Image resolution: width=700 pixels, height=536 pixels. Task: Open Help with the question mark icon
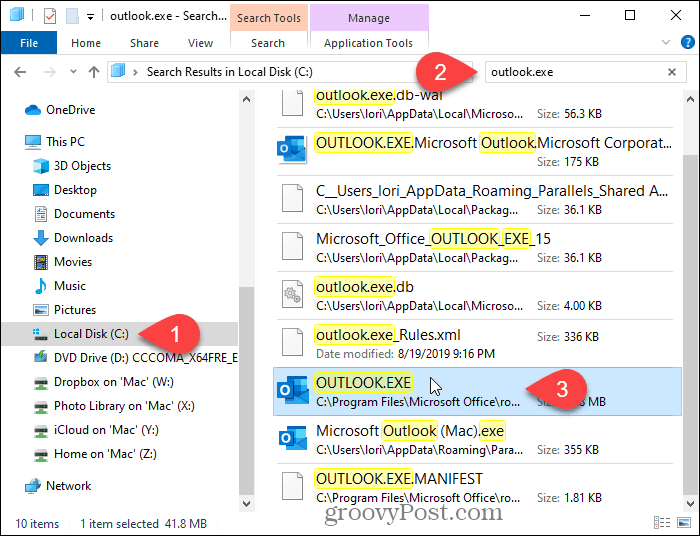coord(688,42)
